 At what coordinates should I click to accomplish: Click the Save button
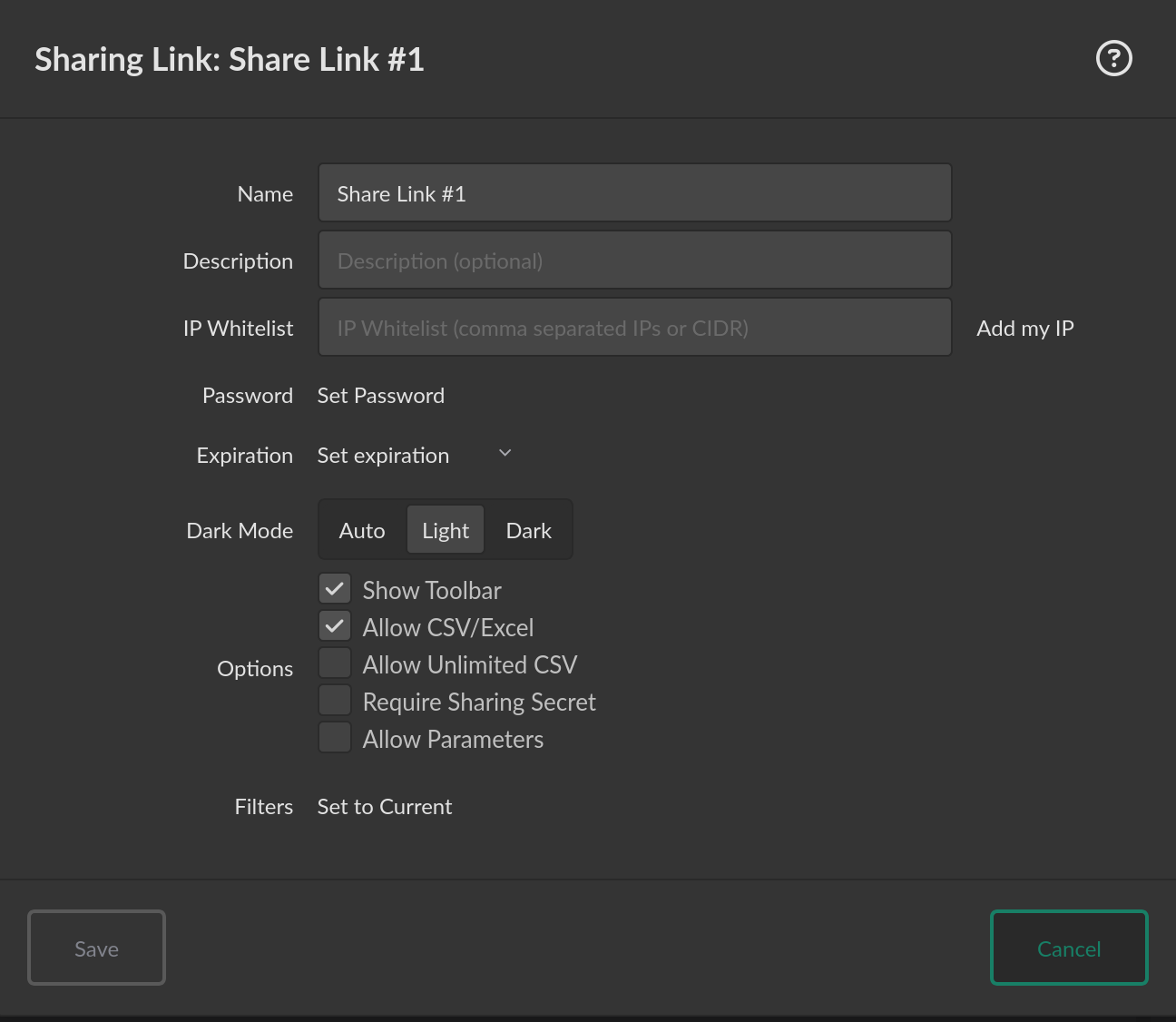[x=96, y=948]
